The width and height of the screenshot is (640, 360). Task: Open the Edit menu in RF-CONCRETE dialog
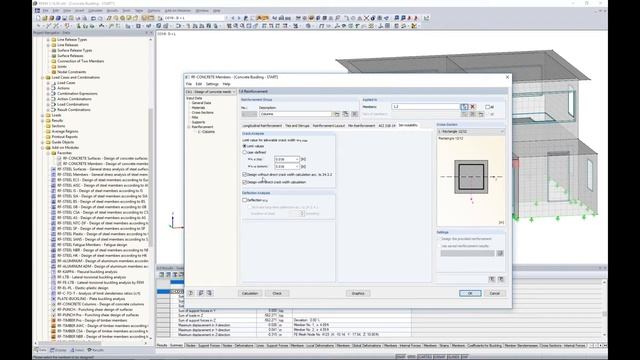199,84
